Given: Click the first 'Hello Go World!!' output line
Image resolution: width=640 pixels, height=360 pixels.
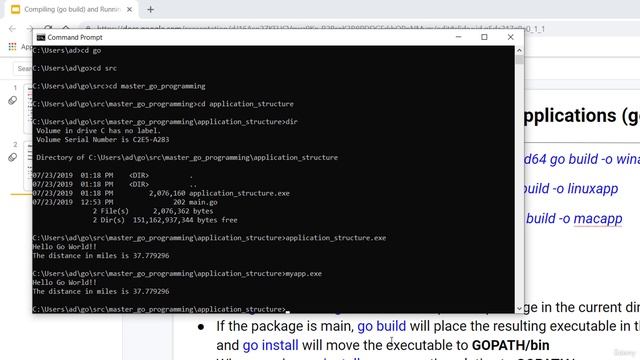Looking at the screenshot, I should (64, 247).
